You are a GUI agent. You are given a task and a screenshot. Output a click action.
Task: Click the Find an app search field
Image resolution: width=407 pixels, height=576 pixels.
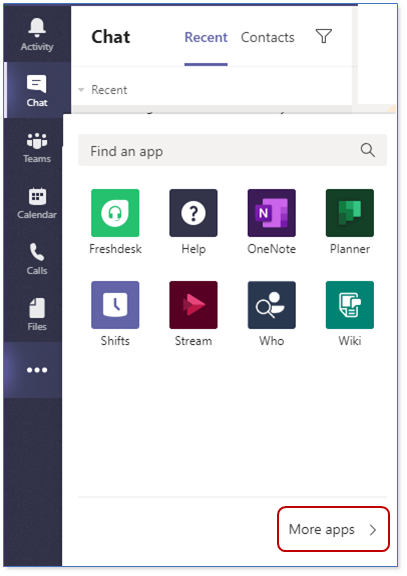click(x=232, y=150)
